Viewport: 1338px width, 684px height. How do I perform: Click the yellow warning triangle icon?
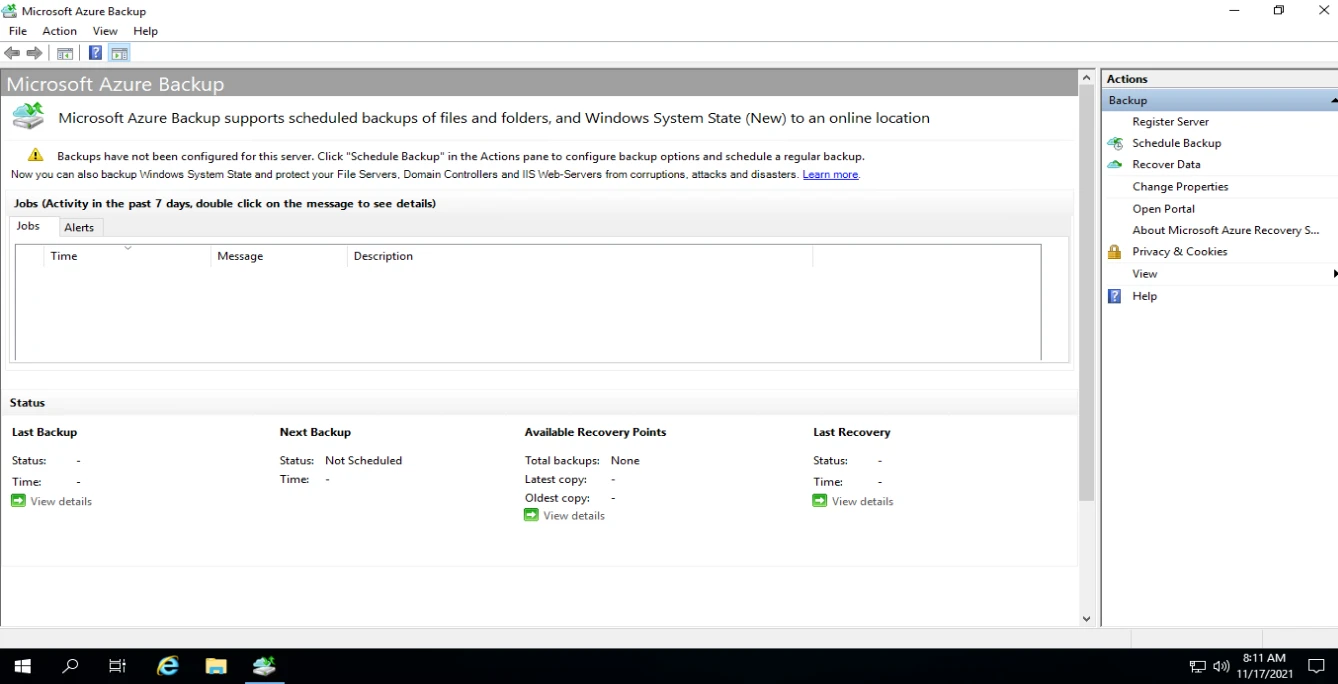tap(33, 154)
